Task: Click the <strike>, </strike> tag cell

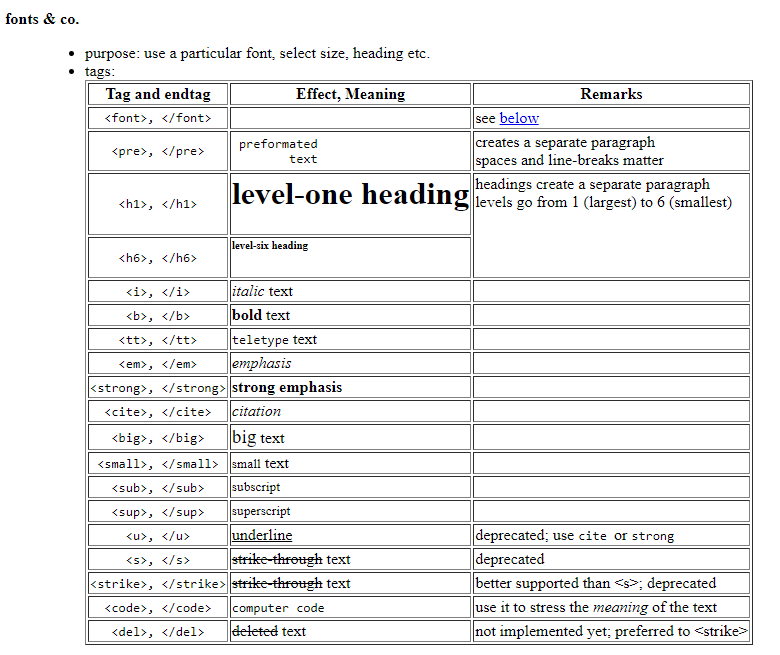Action: (x=158, y=584)
